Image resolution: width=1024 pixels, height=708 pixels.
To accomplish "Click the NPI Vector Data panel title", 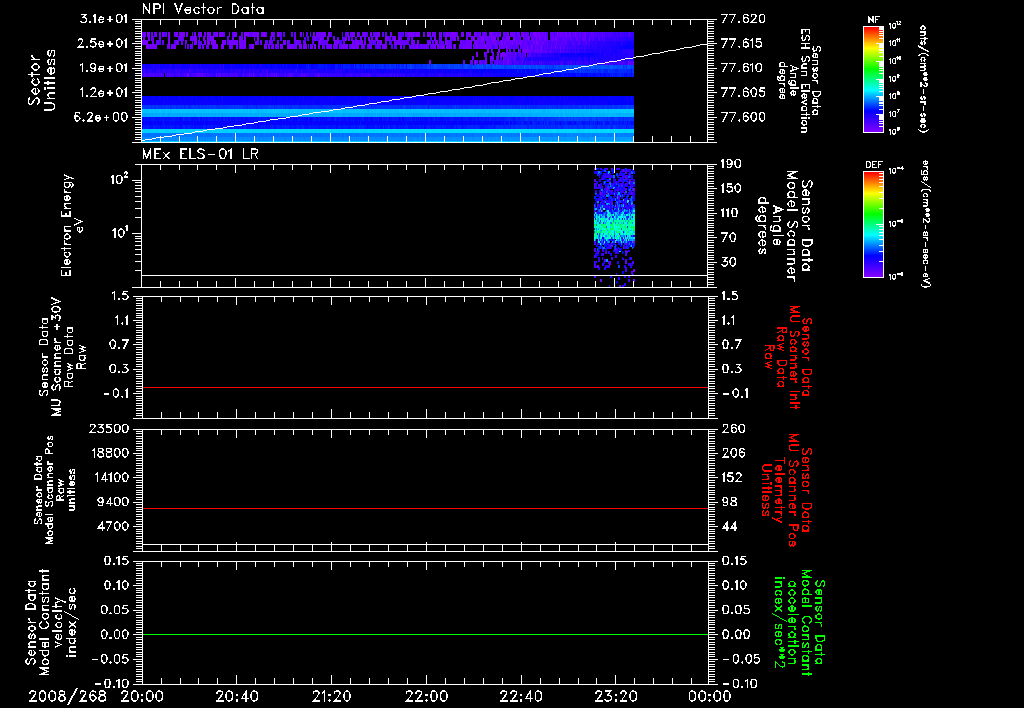I will coord(203,9).
